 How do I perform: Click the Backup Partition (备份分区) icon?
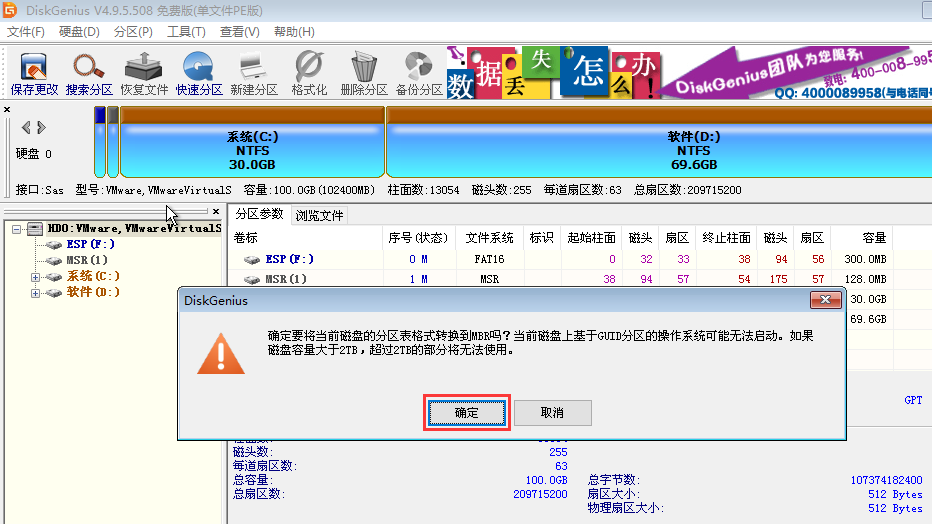[418, 73]
